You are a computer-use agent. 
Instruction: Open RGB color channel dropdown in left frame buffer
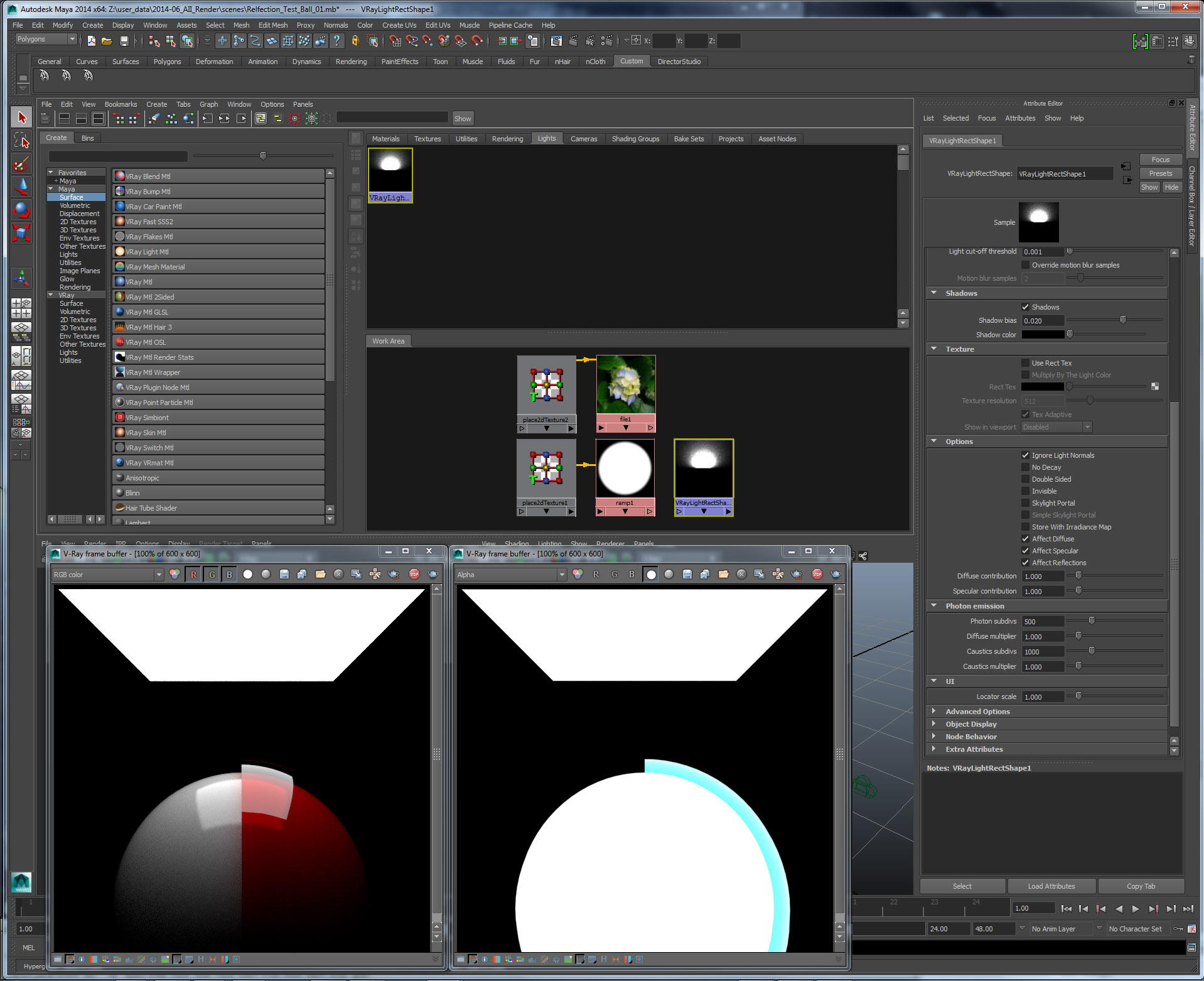(107, 575)
